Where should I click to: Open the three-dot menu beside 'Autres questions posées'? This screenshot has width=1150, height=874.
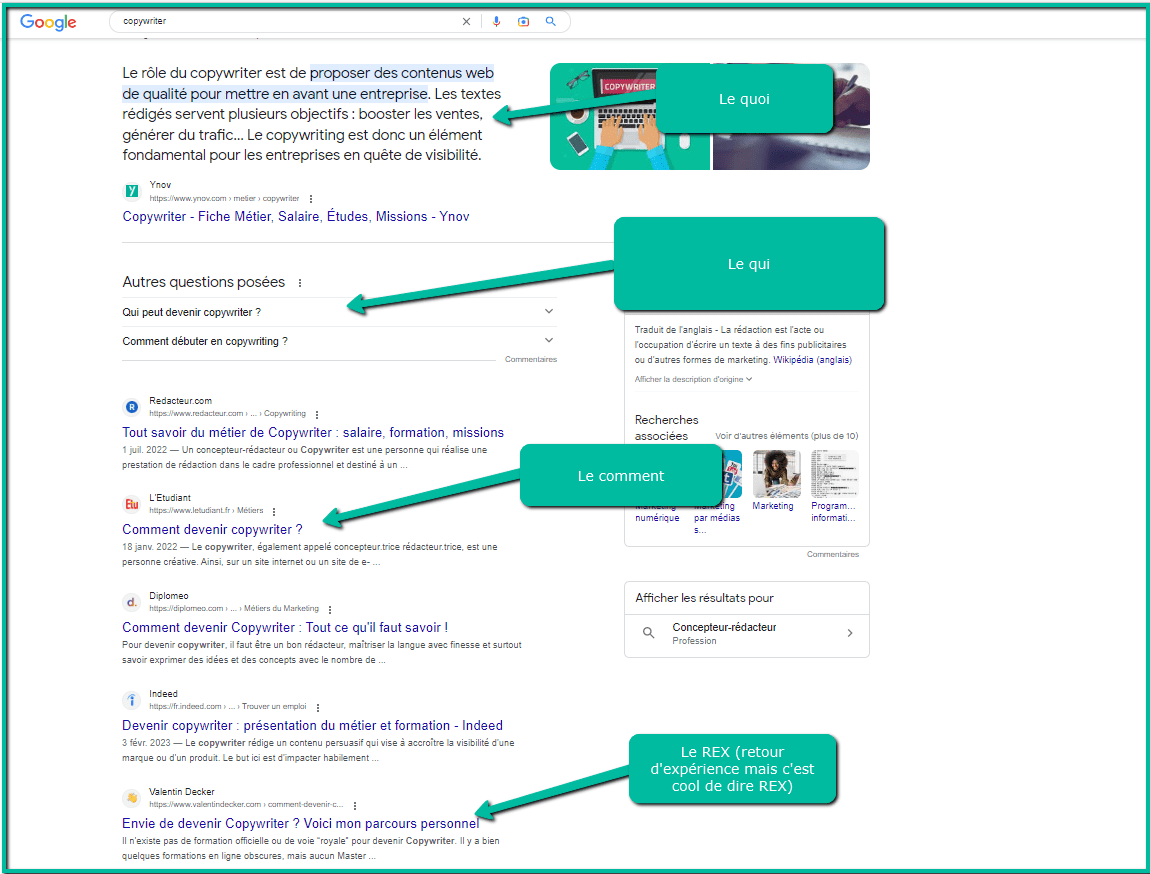(299, 282)
